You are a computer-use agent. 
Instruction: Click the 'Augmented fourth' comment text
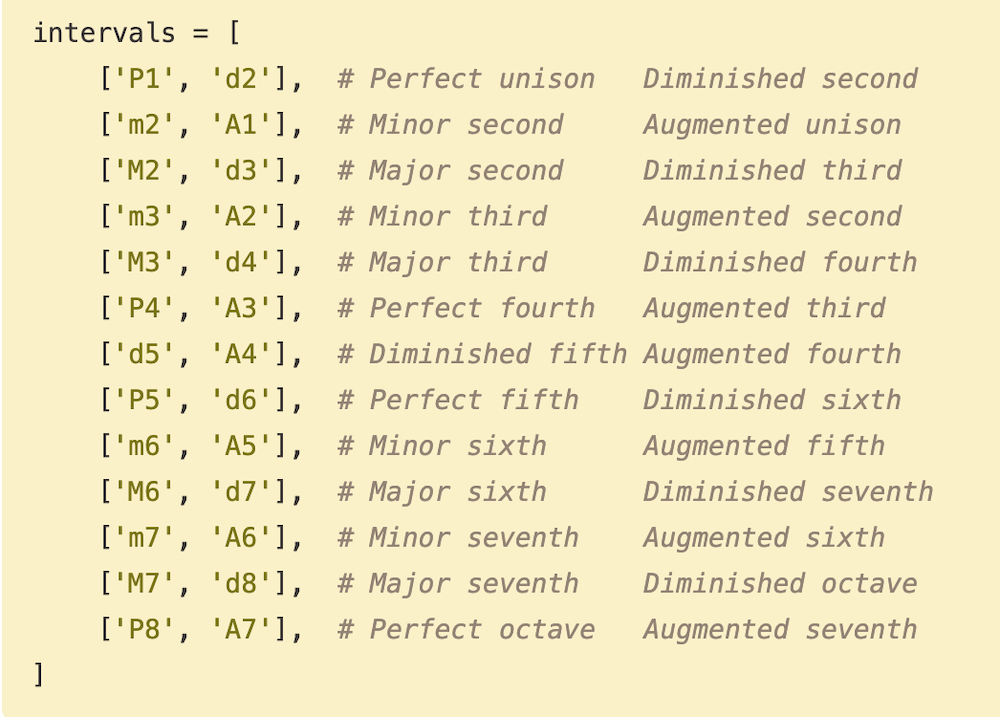pos(772,354)
